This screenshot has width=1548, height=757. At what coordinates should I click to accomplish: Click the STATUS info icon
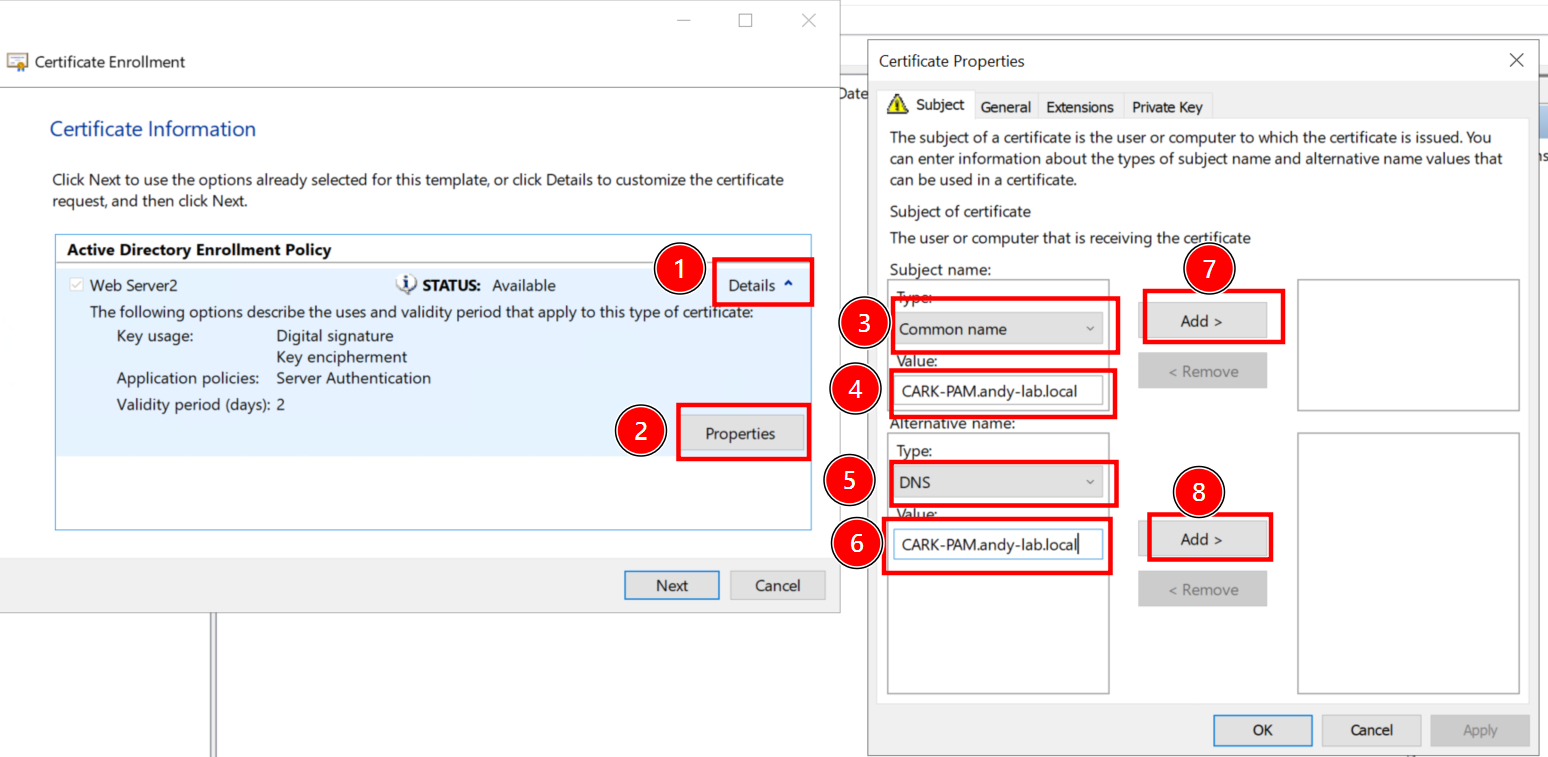tap(406, 284)
